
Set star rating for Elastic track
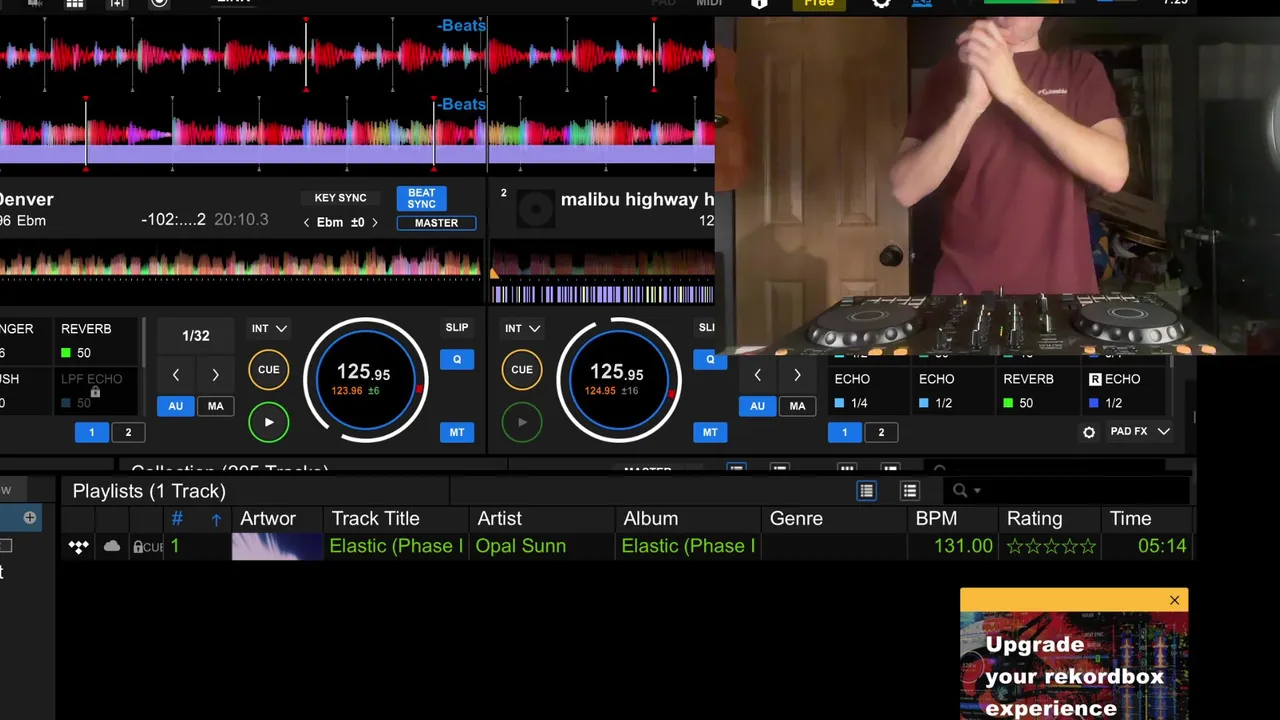tap(1051, 546)
